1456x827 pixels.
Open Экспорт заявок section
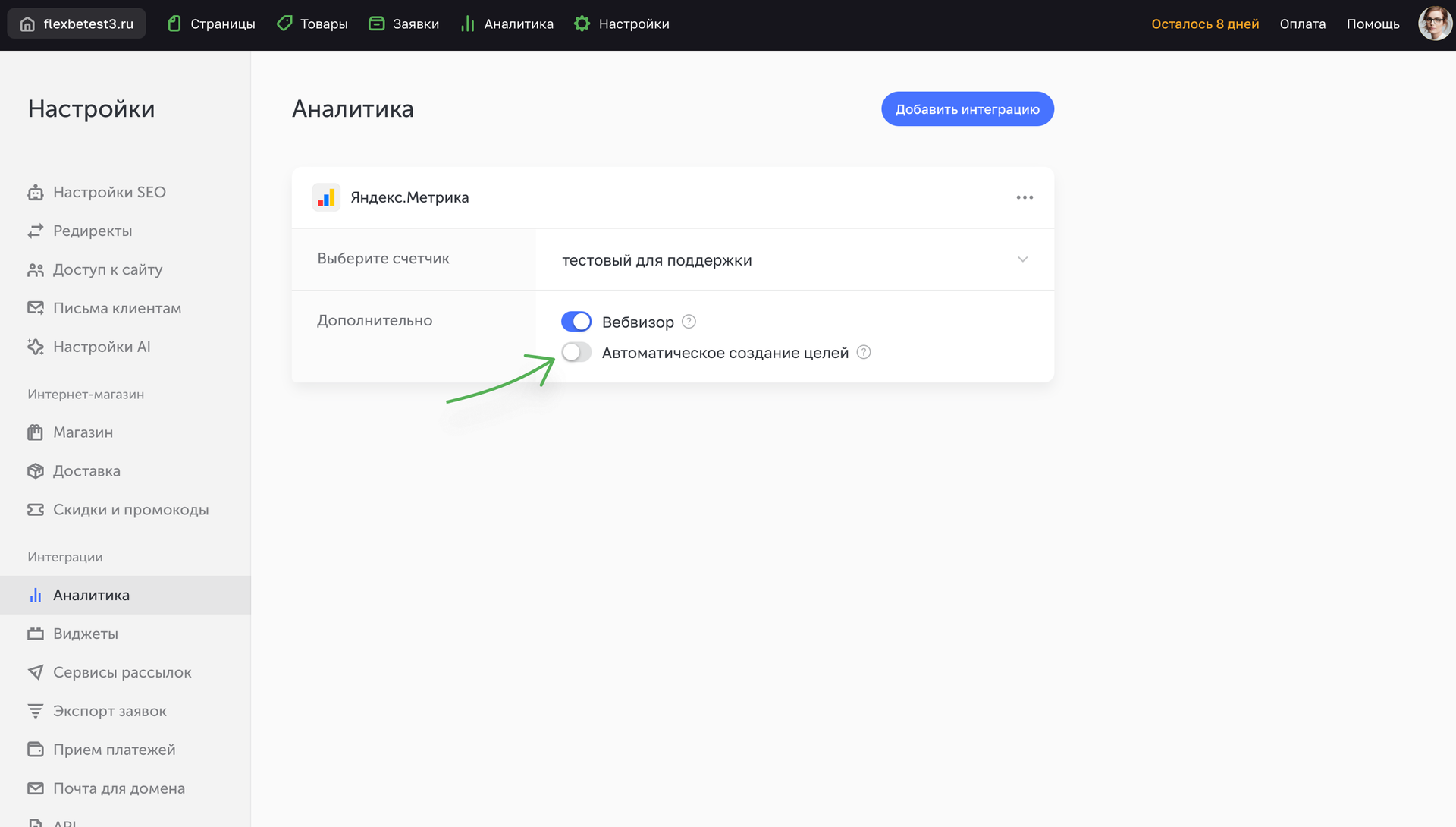[x=110, y=711]
